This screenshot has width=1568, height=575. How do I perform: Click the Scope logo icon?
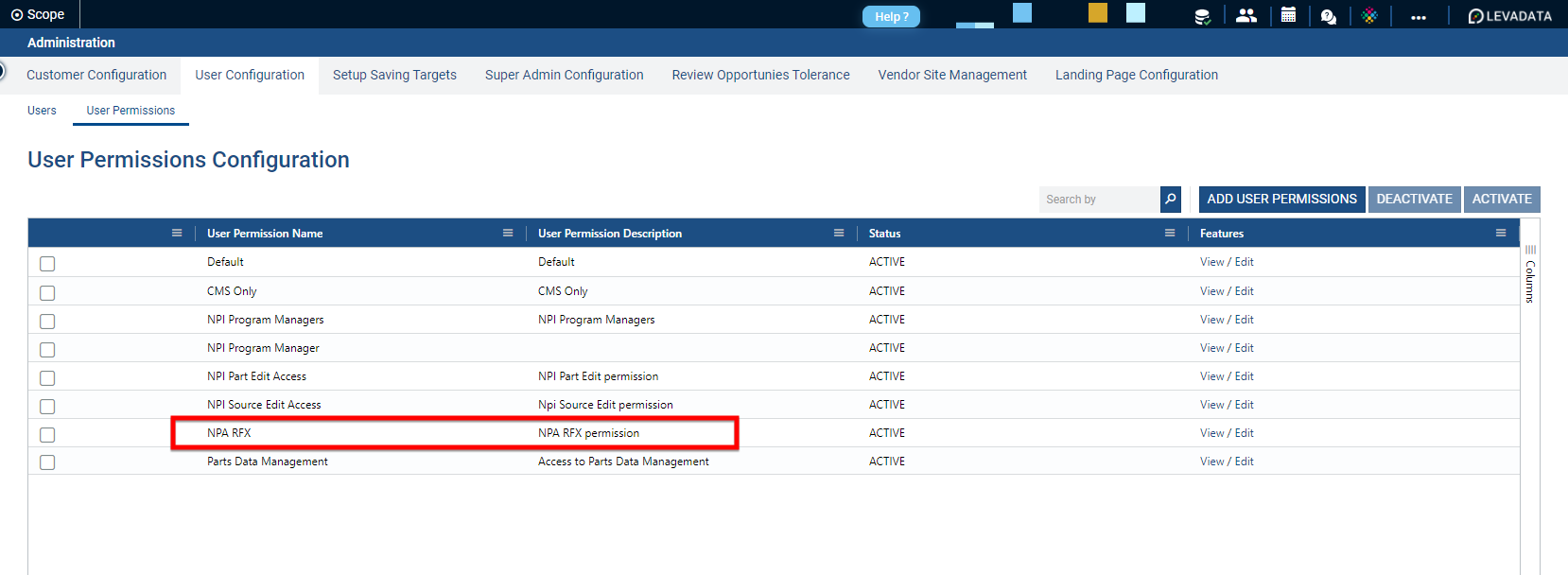pyautogui.click(x=16, y=15)
